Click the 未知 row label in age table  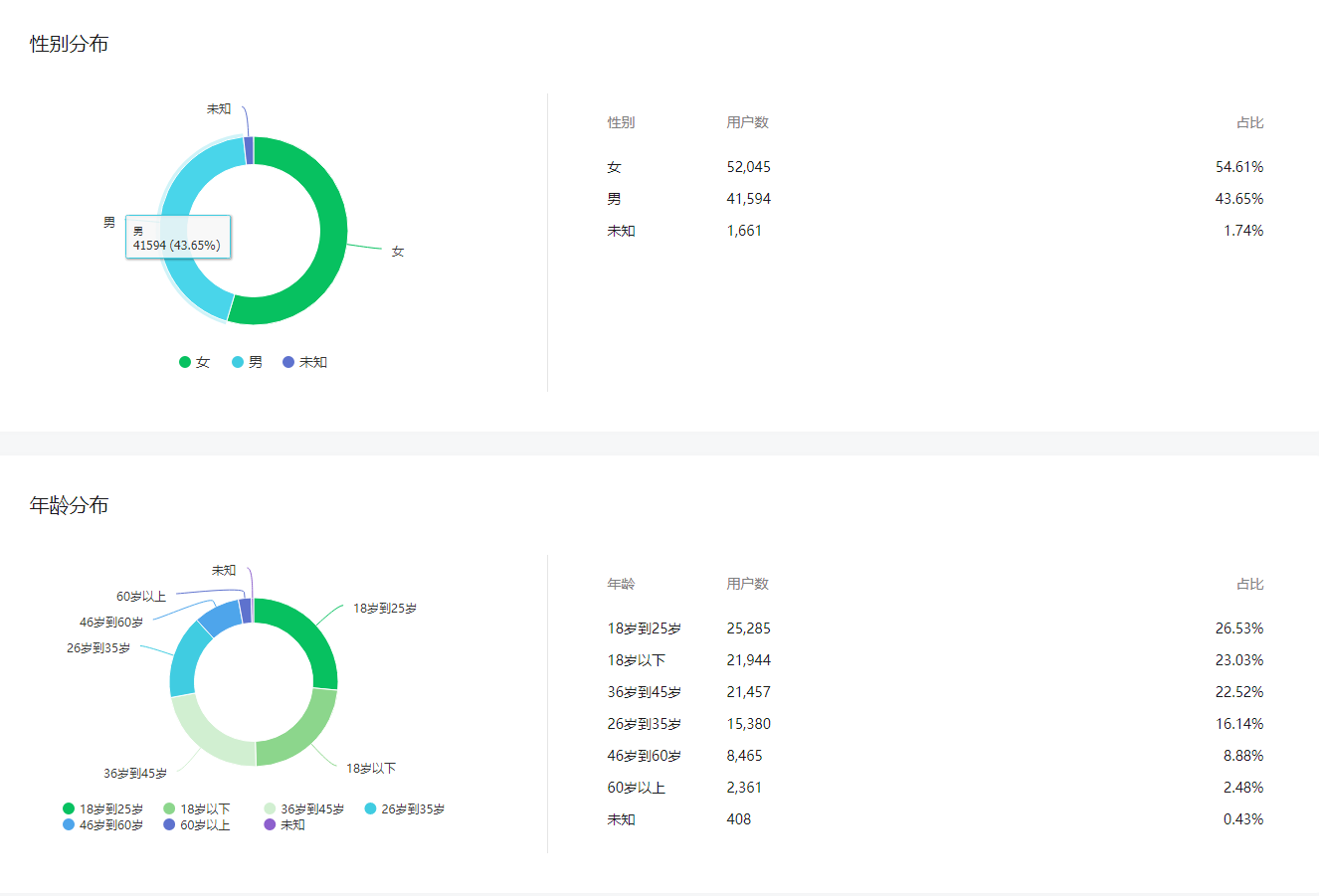pos(622,819)
